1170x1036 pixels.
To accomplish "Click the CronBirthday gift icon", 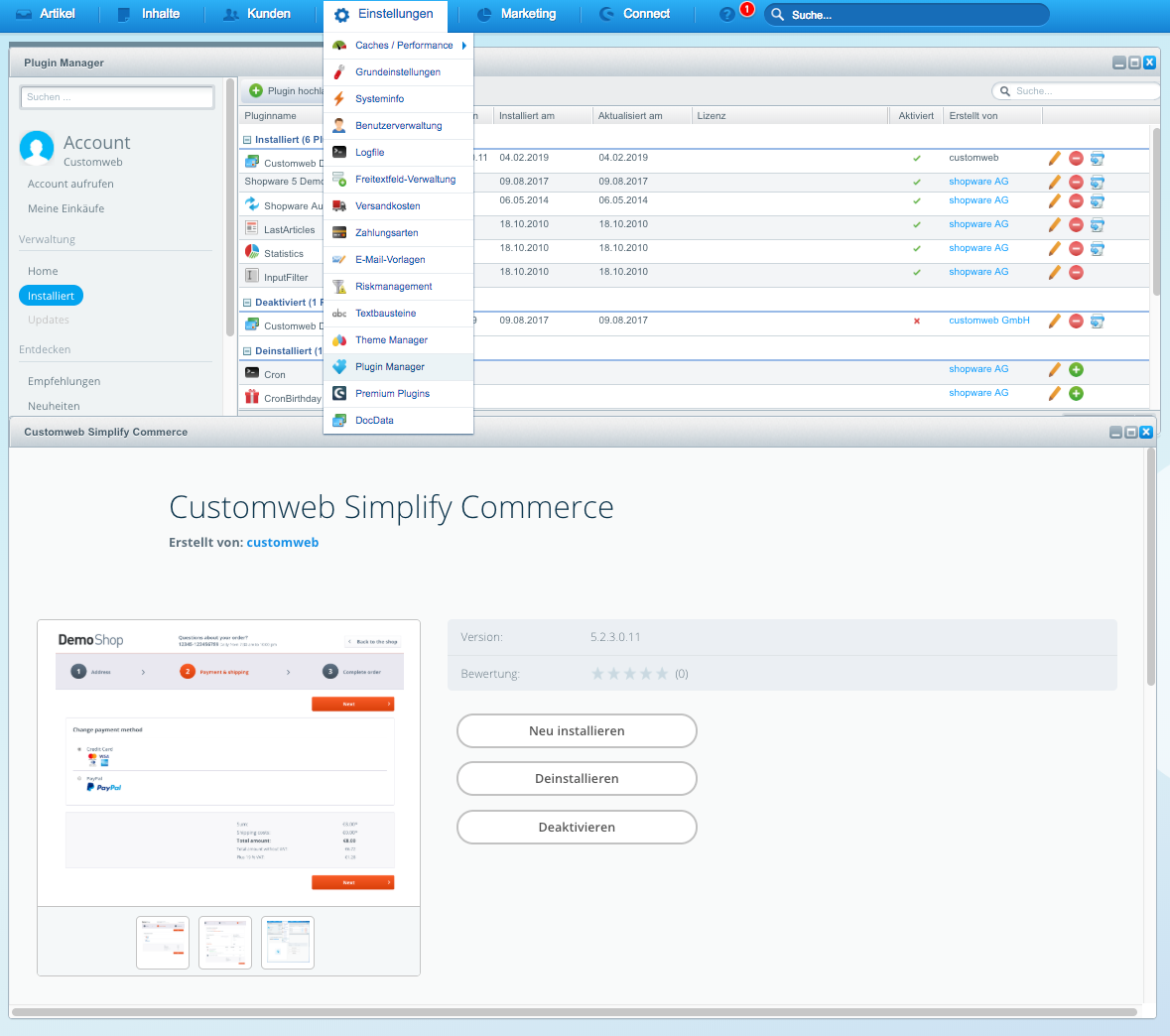I will (252, 397).
